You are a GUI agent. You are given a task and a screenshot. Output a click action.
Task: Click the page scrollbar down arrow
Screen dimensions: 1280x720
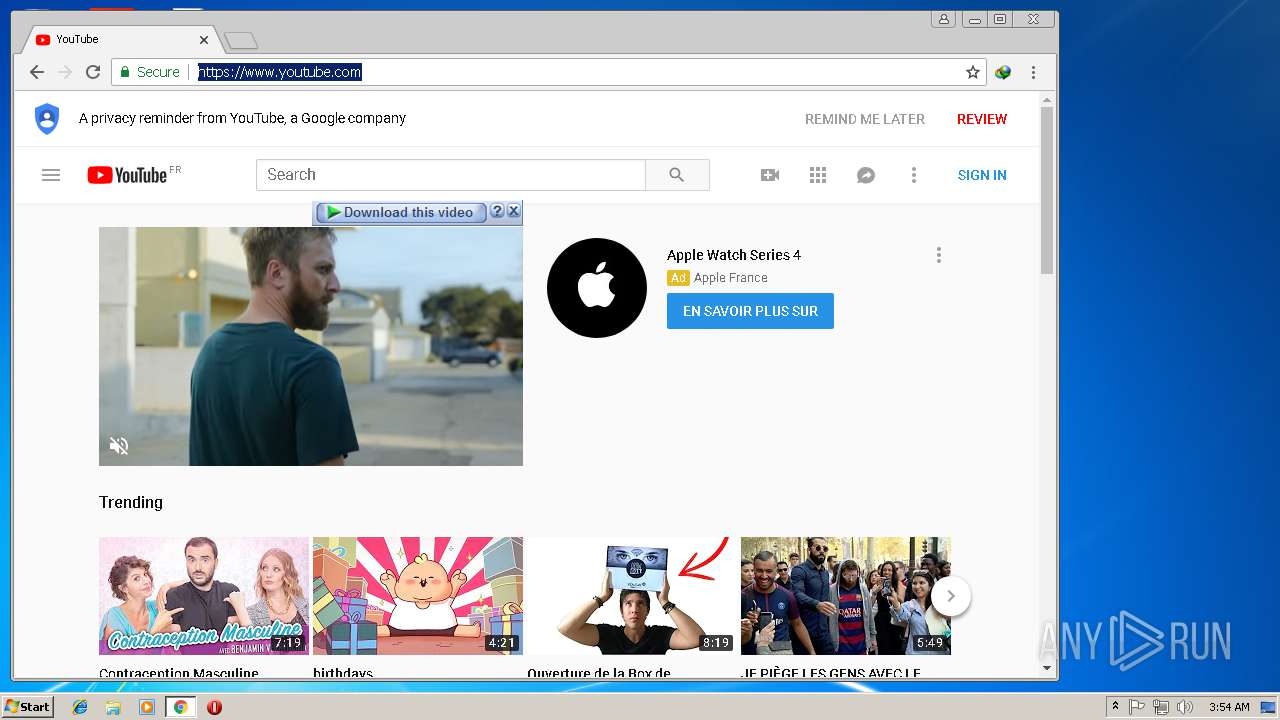click(x=1047, y=668)
